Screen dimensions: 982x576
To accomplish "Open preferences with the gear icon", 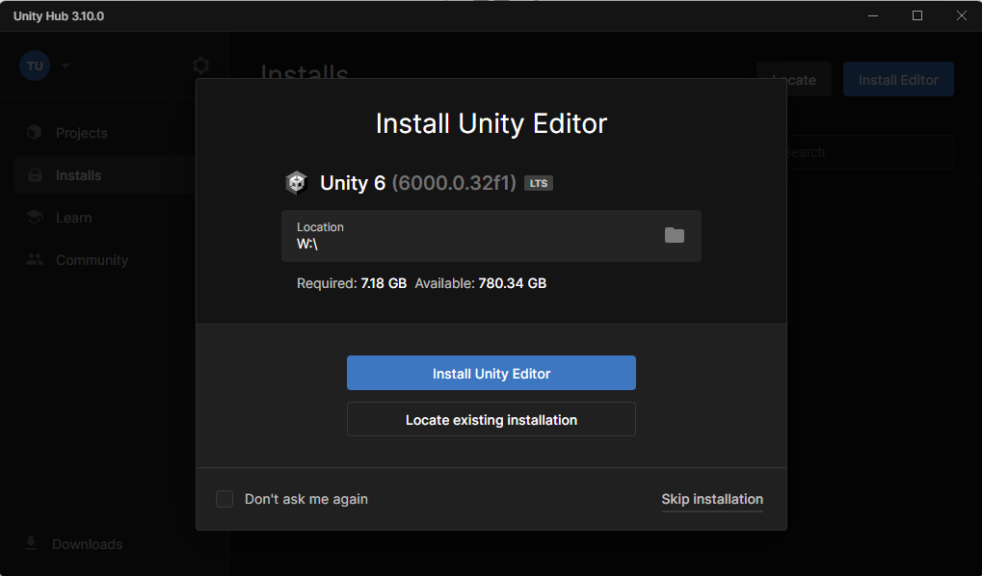I will point(201,66).
